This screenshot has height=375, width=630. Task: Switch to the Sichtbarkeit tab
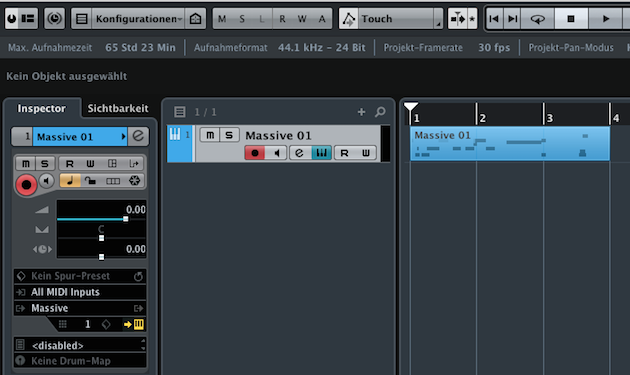[x=118, y=108]
